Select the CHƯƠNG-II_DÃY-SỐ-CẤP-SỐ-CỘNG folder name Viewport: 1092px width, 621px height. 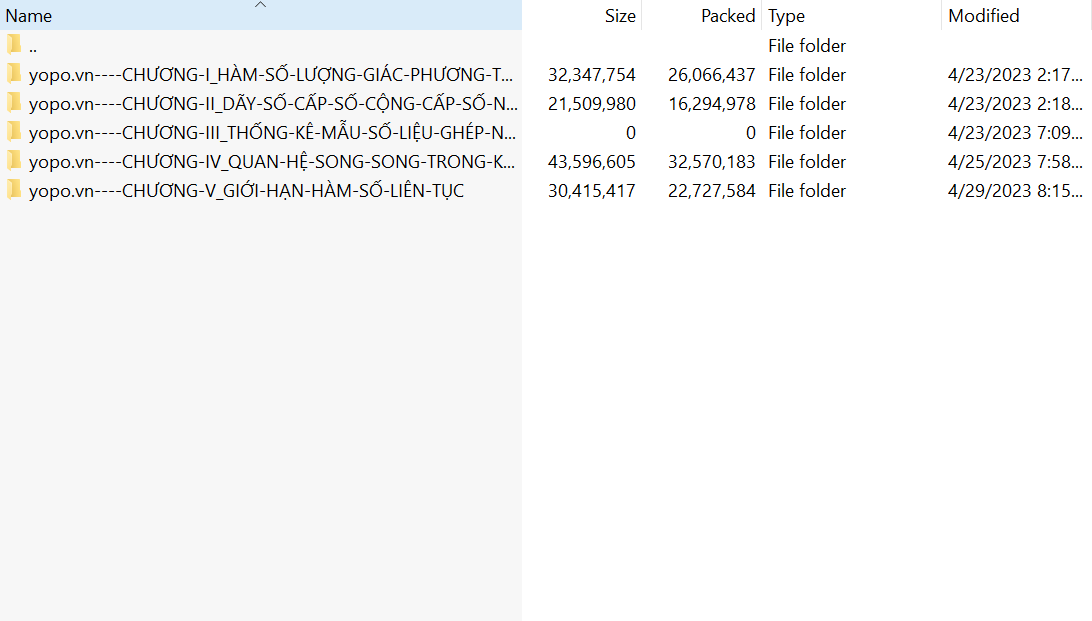(272, 104)
